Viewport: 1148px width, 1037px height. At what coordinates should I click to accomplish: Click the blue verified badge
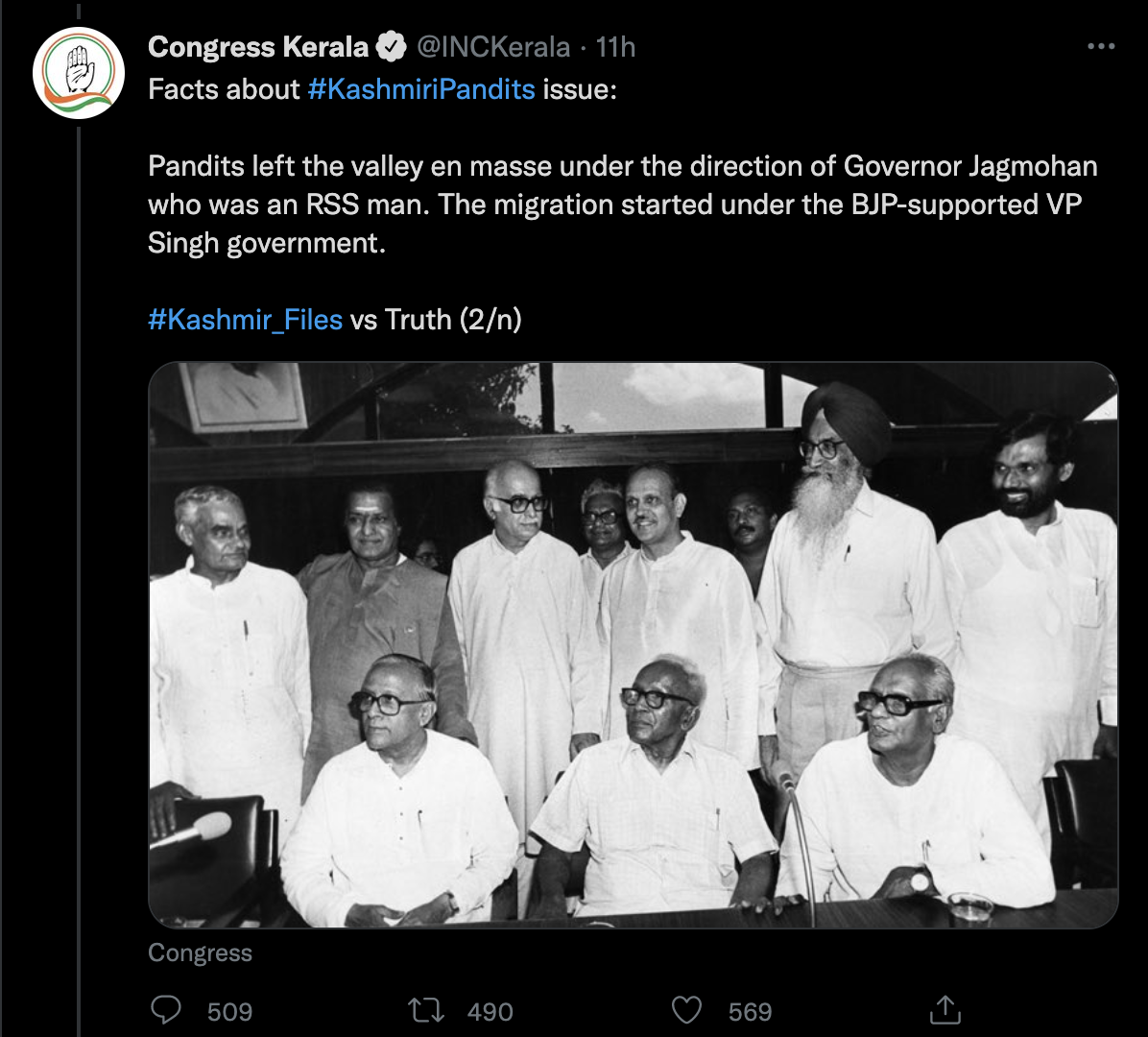coord(389,46)
